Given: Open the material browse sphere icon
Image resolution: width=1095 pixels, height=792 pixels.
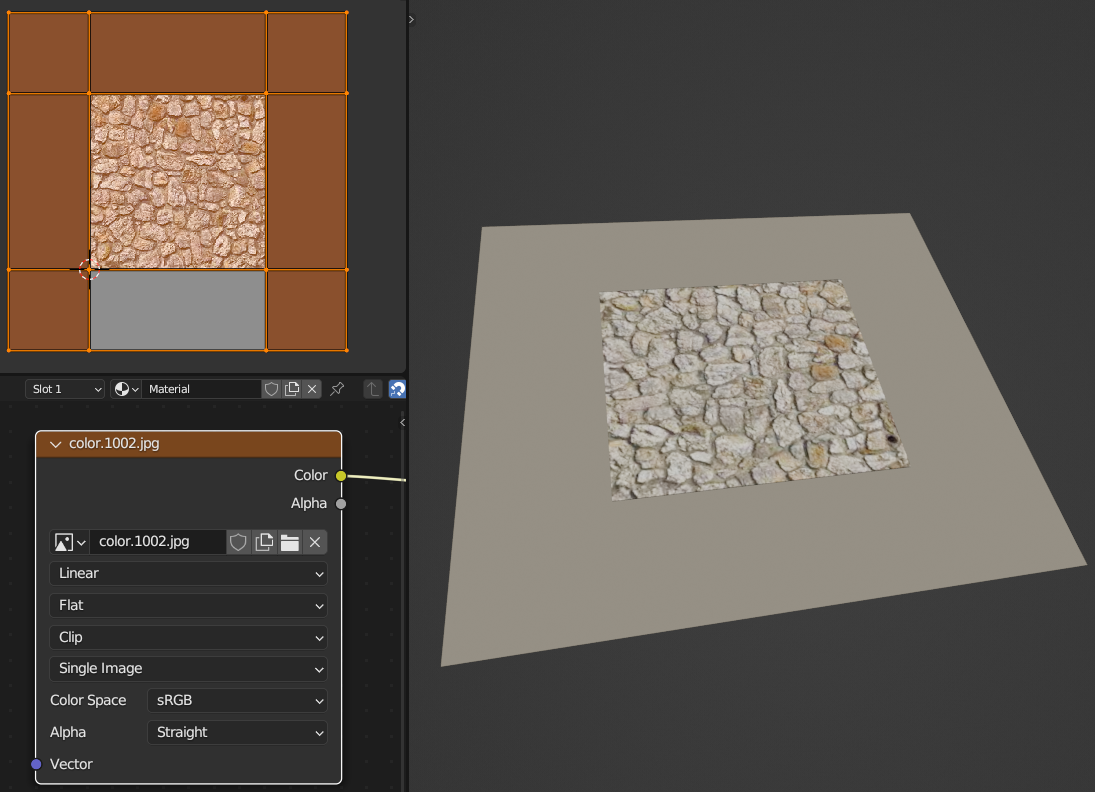Looking at the screenshot, I should (126, 389).
